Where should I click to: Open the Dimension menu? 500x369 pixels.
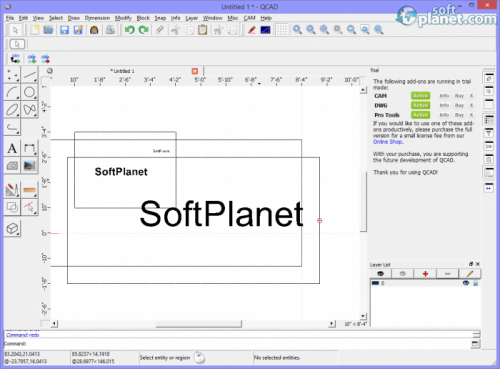point(97,18)
